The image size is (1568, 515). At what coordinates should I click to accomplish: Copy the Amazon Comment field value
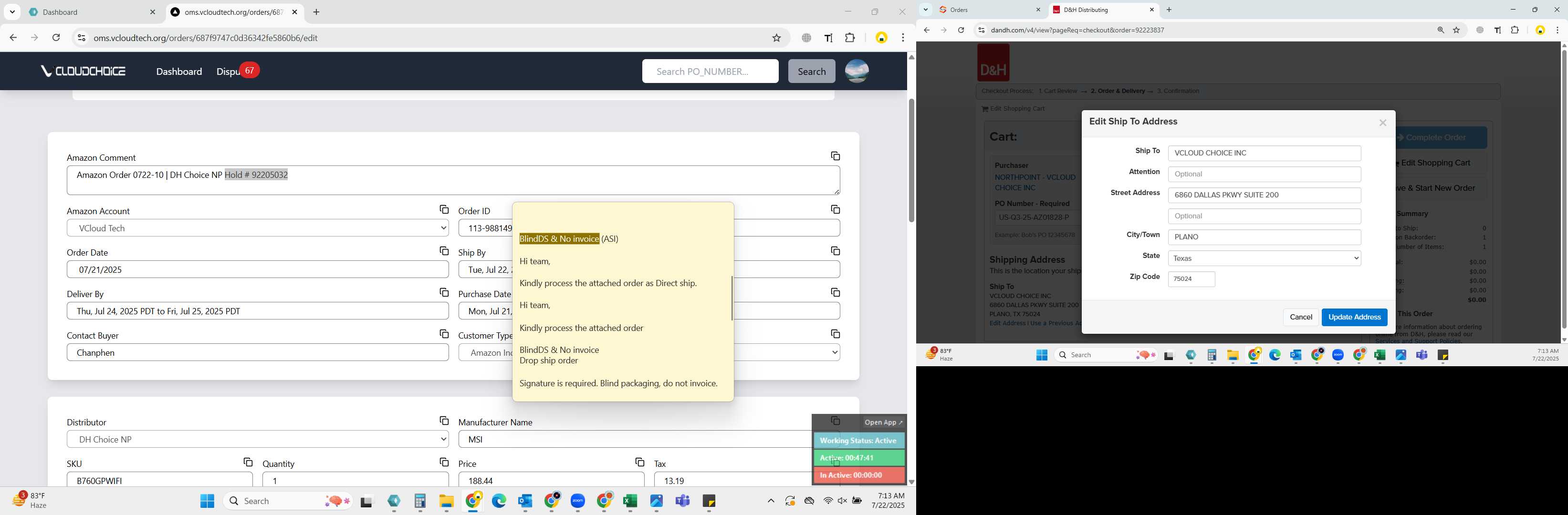[835, 156]
